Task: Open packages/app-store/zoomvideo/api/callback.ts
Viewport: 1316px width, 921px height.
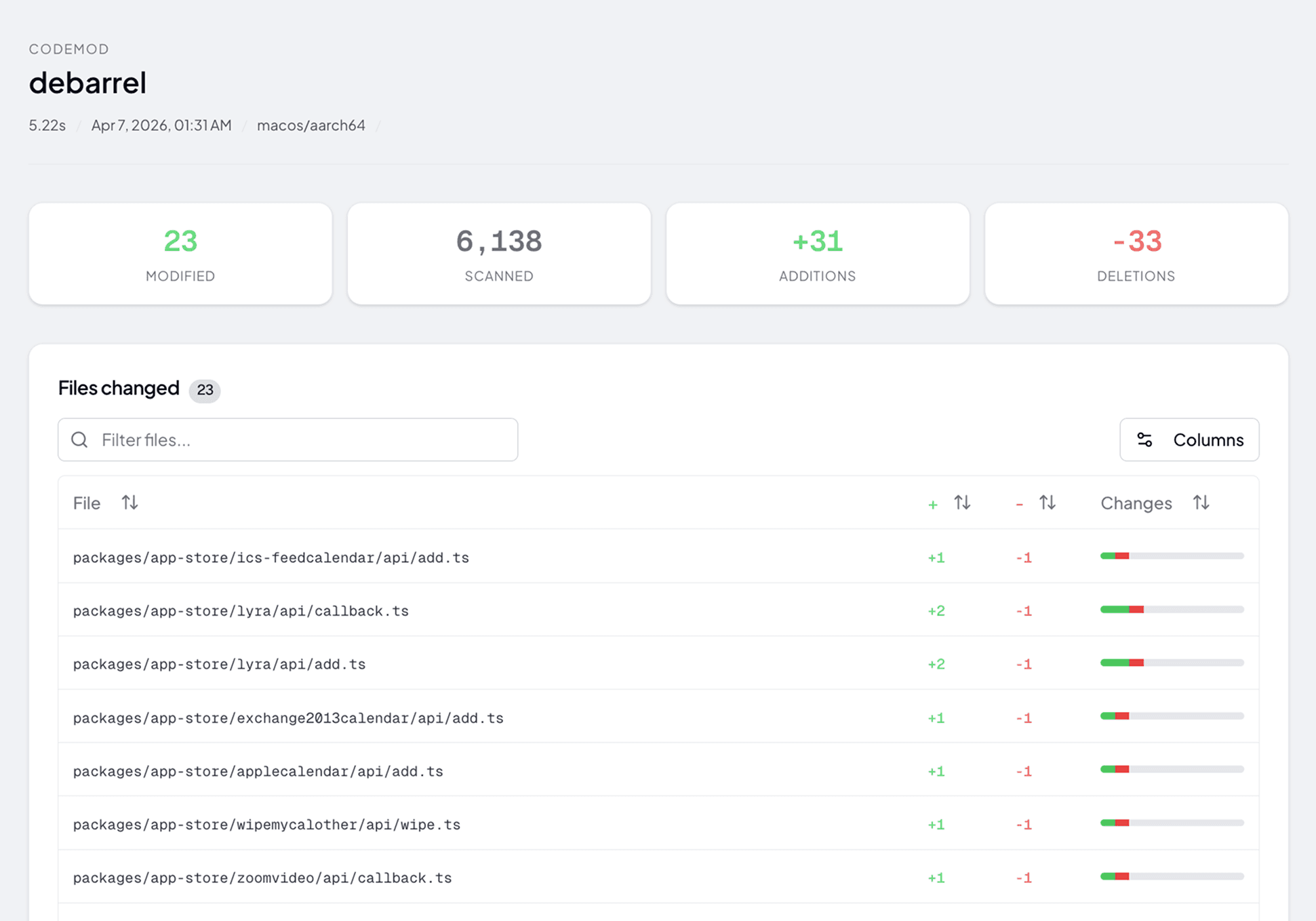Action: click(262, 877)
